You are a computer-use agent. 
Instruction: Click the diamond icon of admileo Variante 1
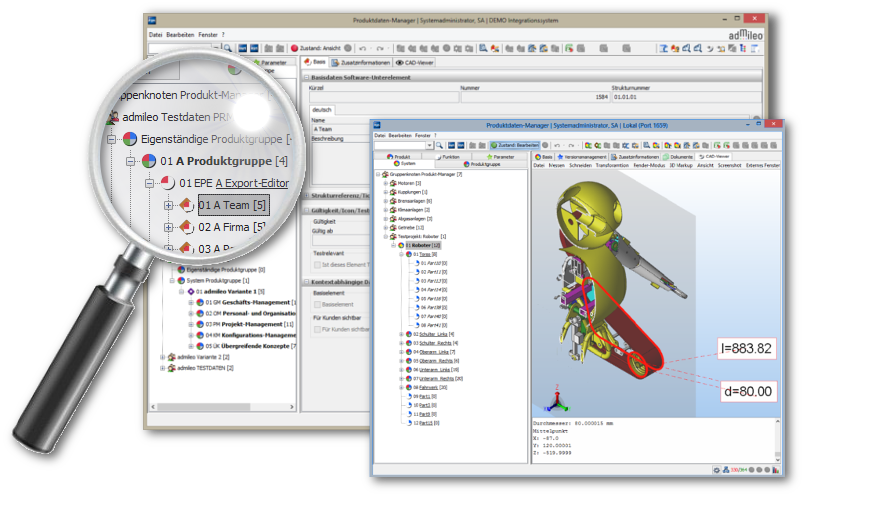[191, 292]
